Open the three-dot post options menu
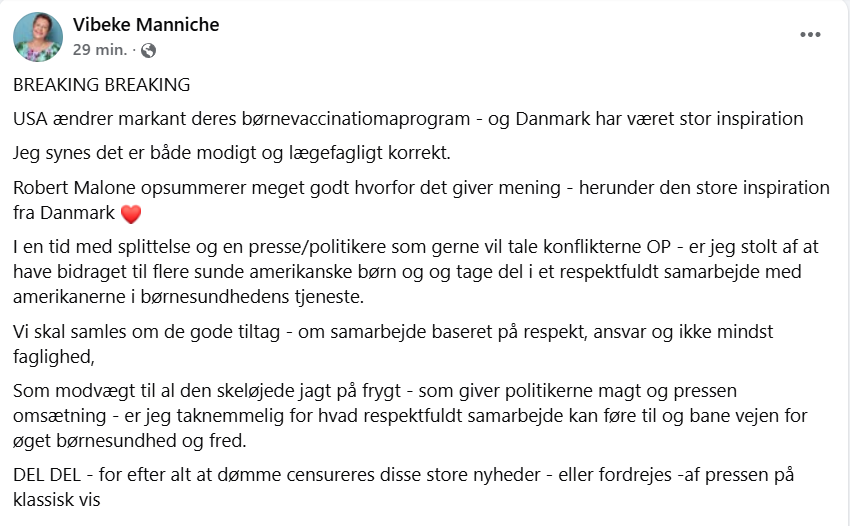 pyautogui.click(x=810, y=35)
